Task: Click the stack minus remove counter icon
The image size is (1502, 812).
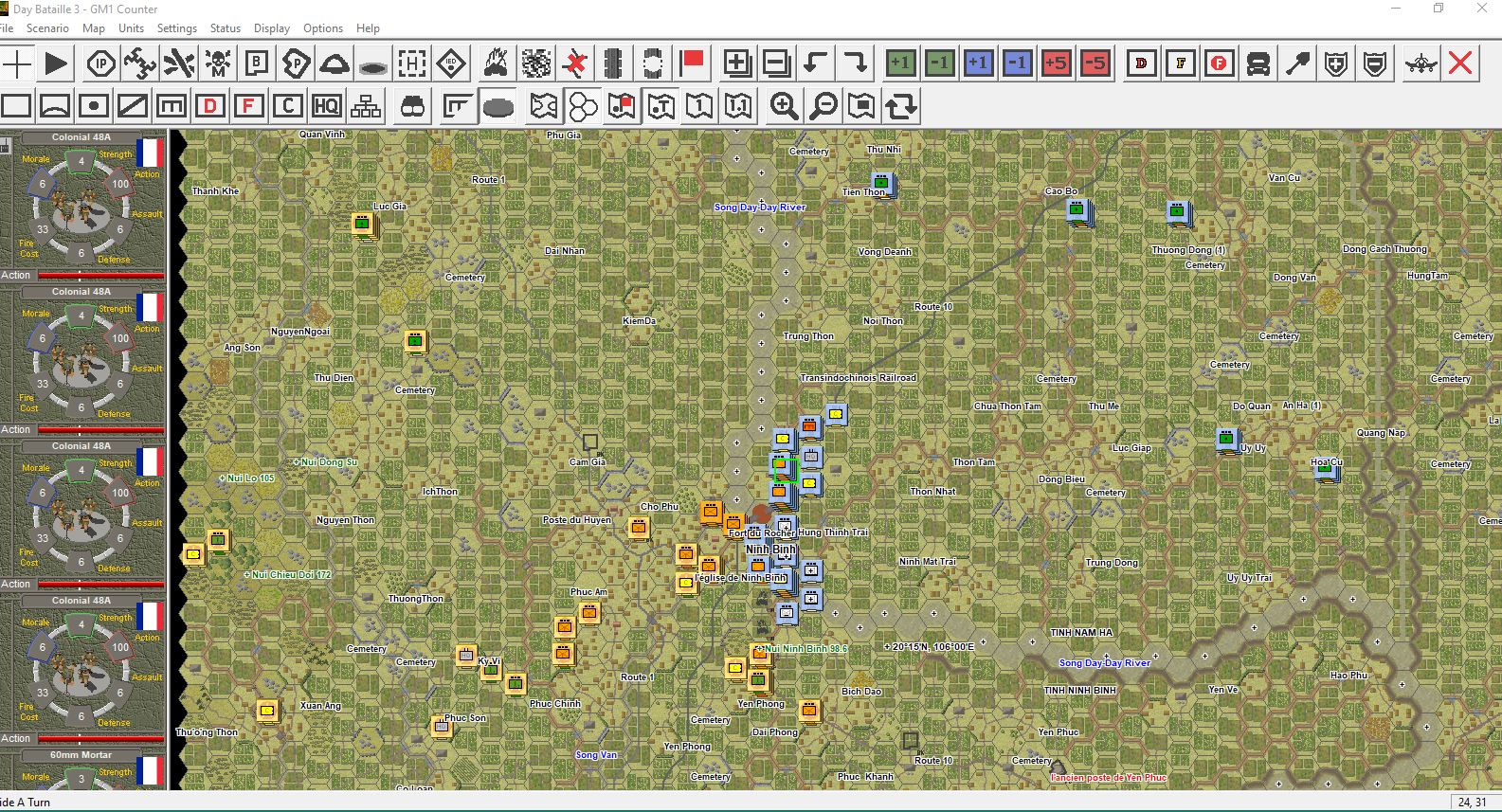Action: pyautogui.click(x=776, y=64)
